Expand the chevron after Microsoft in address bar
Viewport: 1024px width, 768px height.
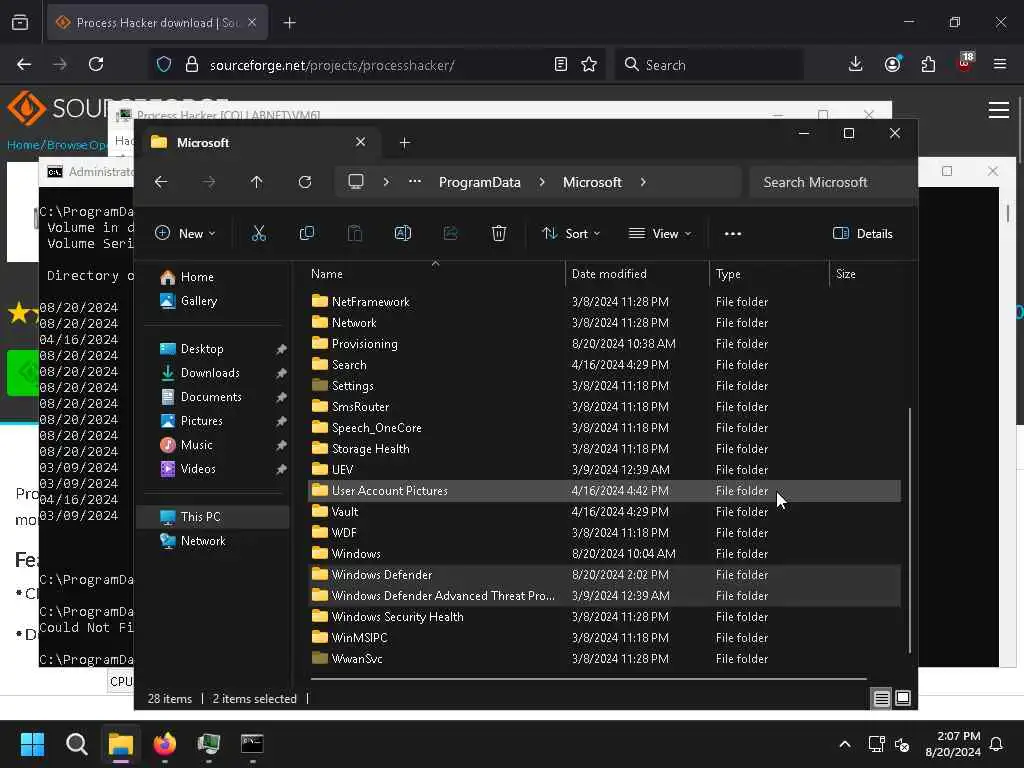[x=643, y=182]
